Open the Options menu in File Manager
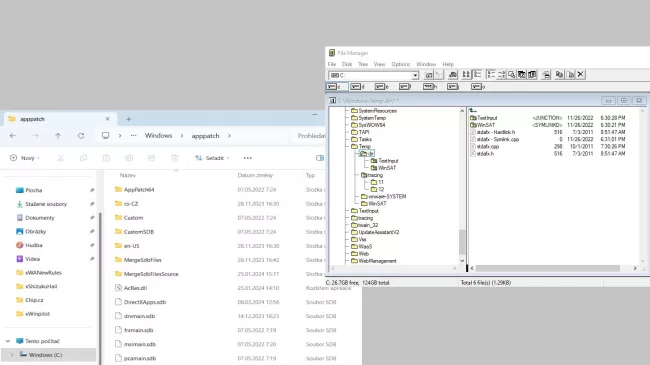Viewport: 650px width, 365px height. [x=401, y=64]
